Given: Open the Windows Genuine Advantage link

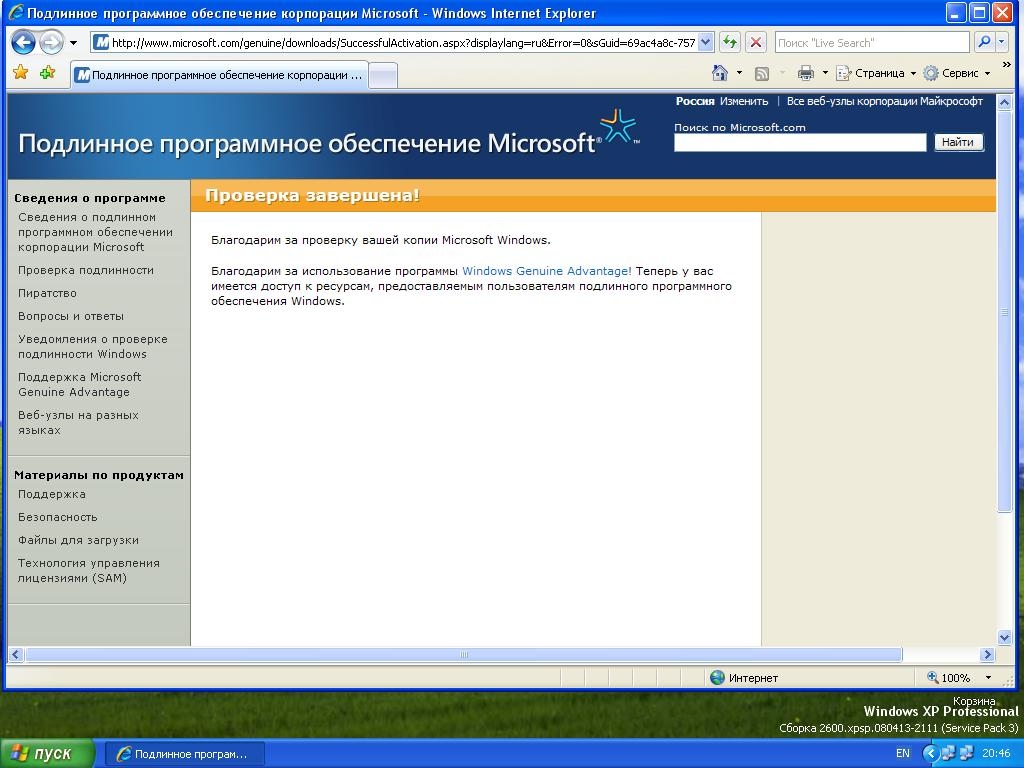Looking at the screenshot, I should [546, 271].
